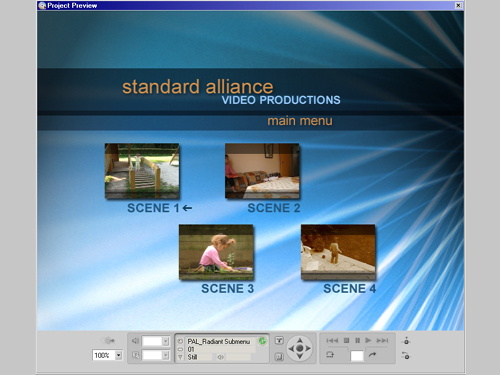Screen dimensions: 500x375
Task: Click the stop playback button
Action: point(347,340)
